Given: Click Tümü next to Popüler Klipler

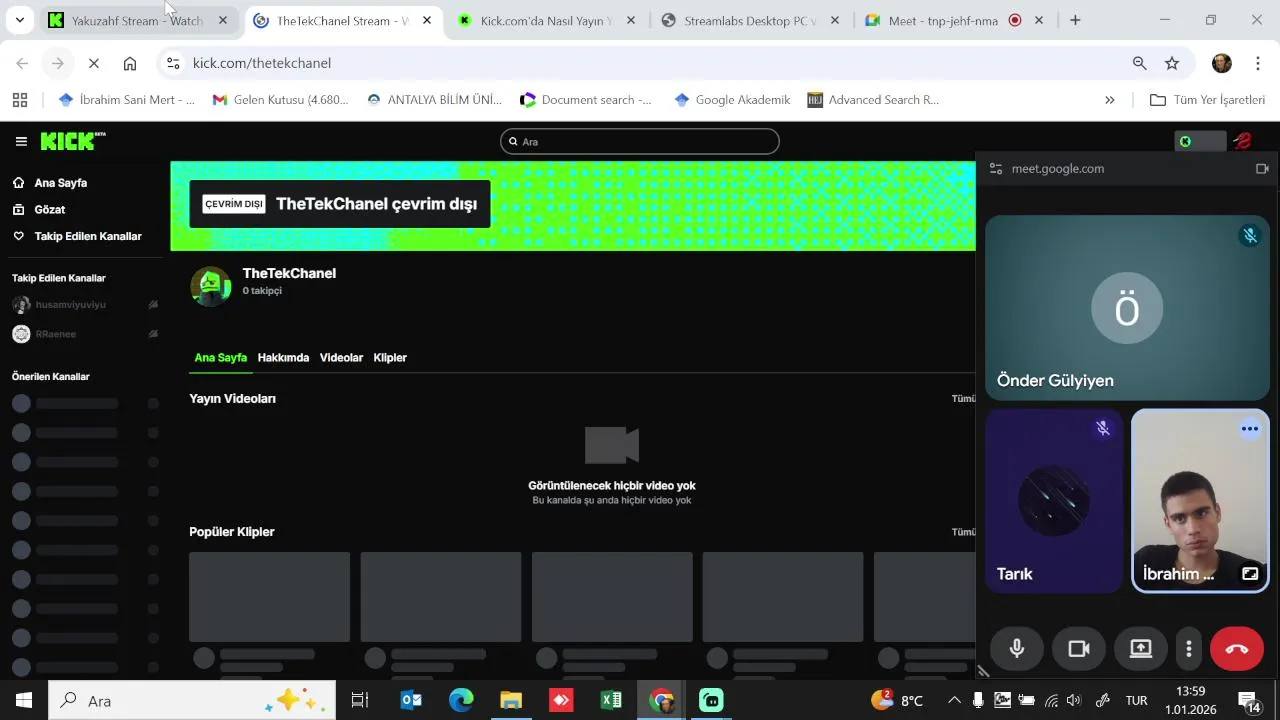Looking at the screenshot, I should click(963, 532).
